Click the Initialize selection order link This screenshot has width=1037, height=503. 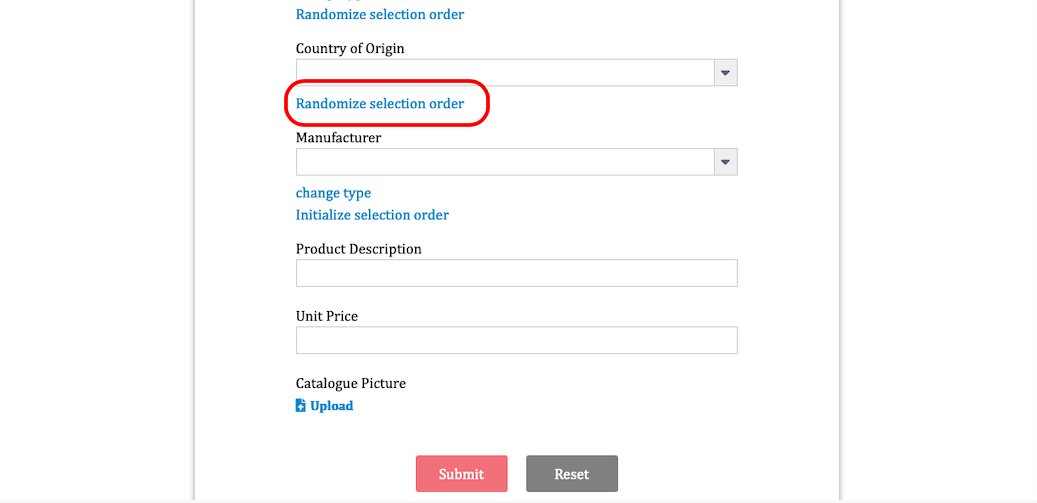372,215
